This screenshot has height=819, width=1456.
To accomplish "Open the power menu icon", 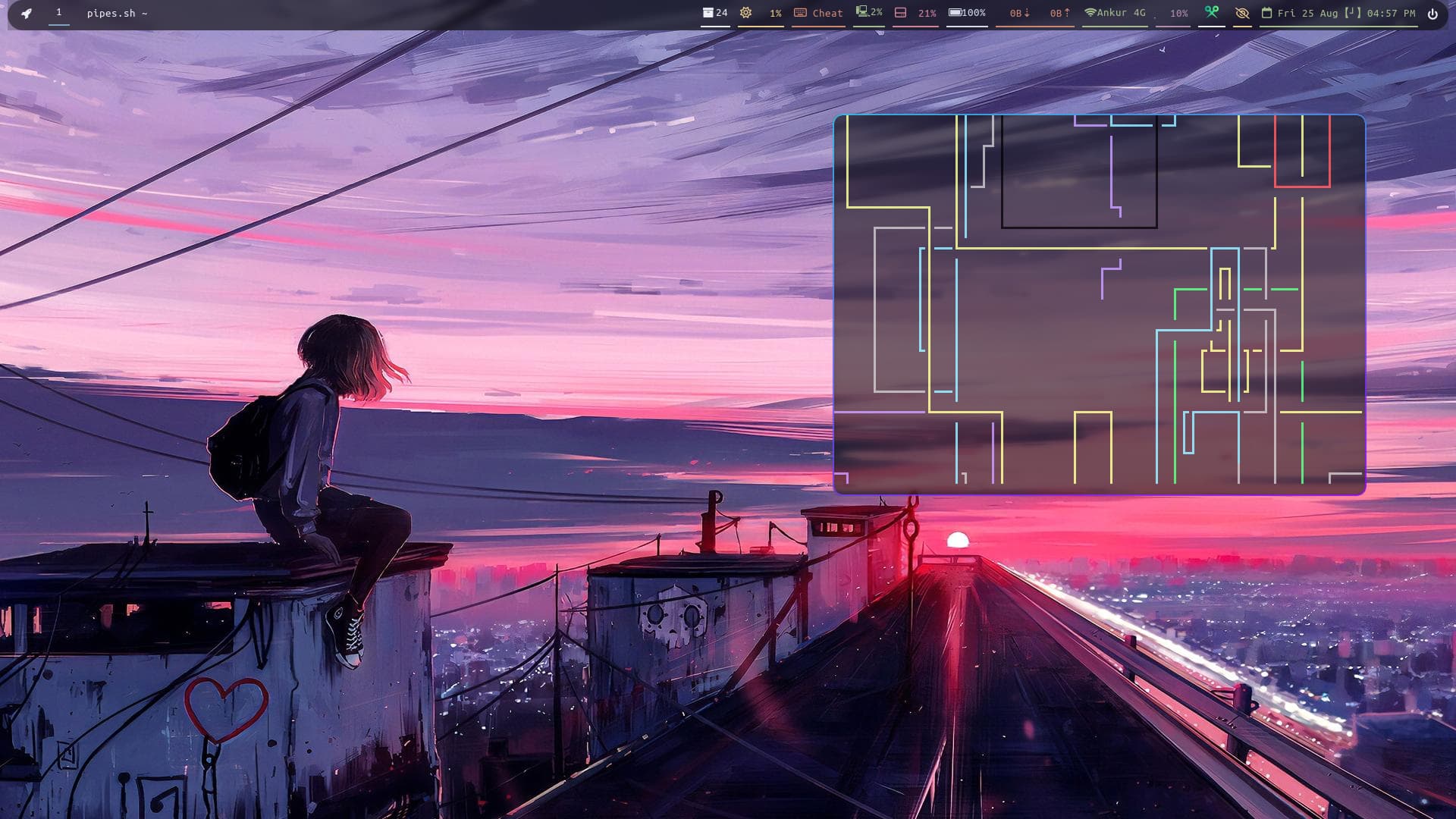I will pos(1432,14).
